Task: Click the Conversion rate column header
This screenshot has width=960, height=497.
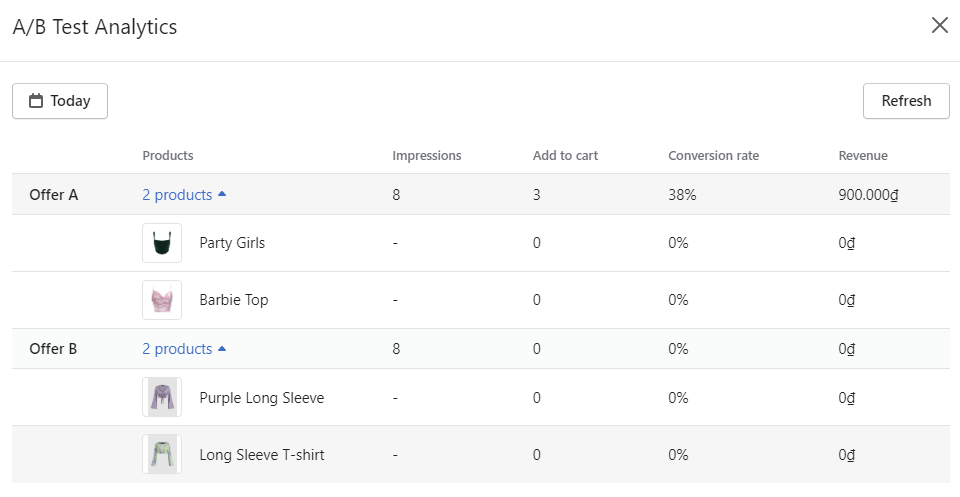Action: point(713,155)
